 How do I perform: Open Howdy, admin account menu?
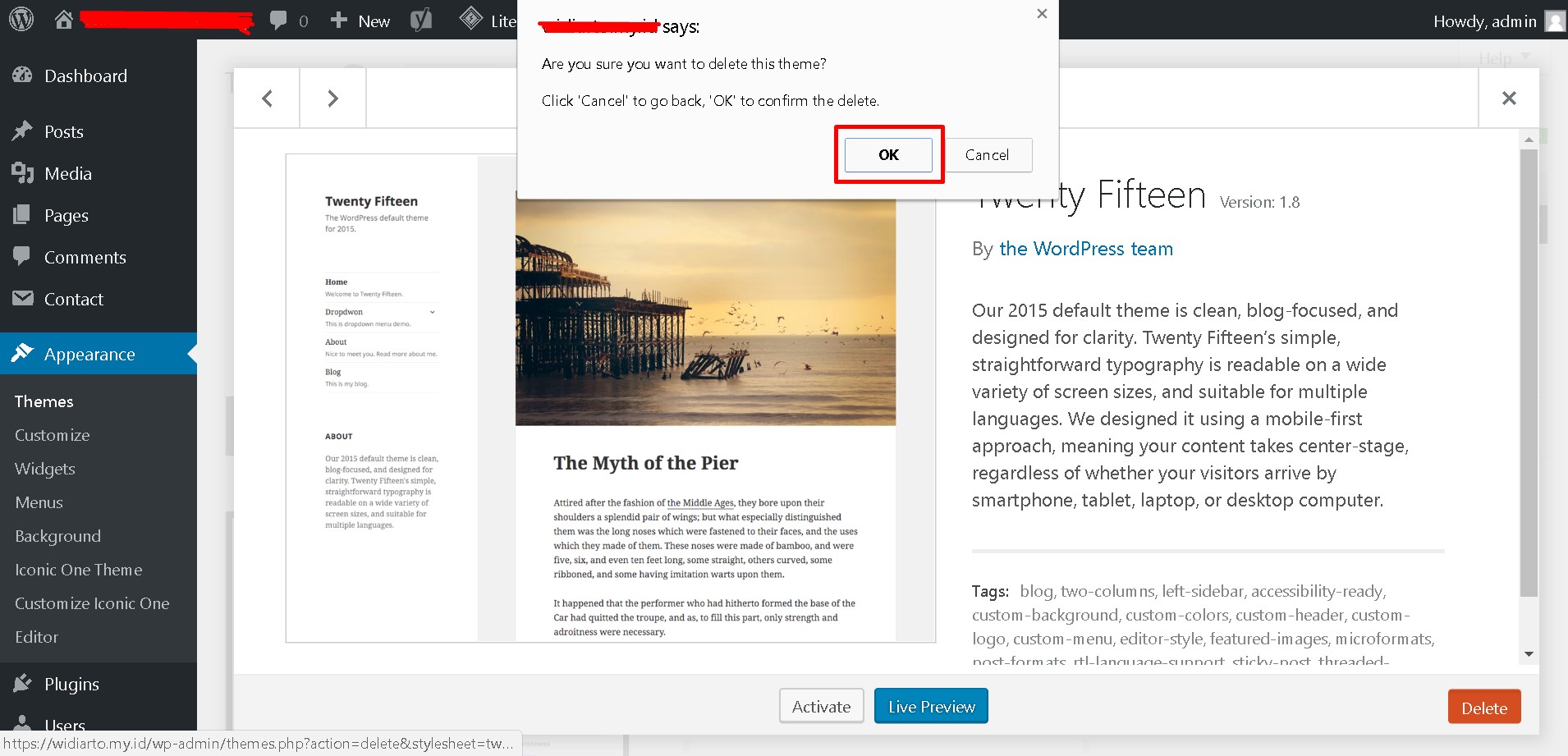tap(1499, 21)
